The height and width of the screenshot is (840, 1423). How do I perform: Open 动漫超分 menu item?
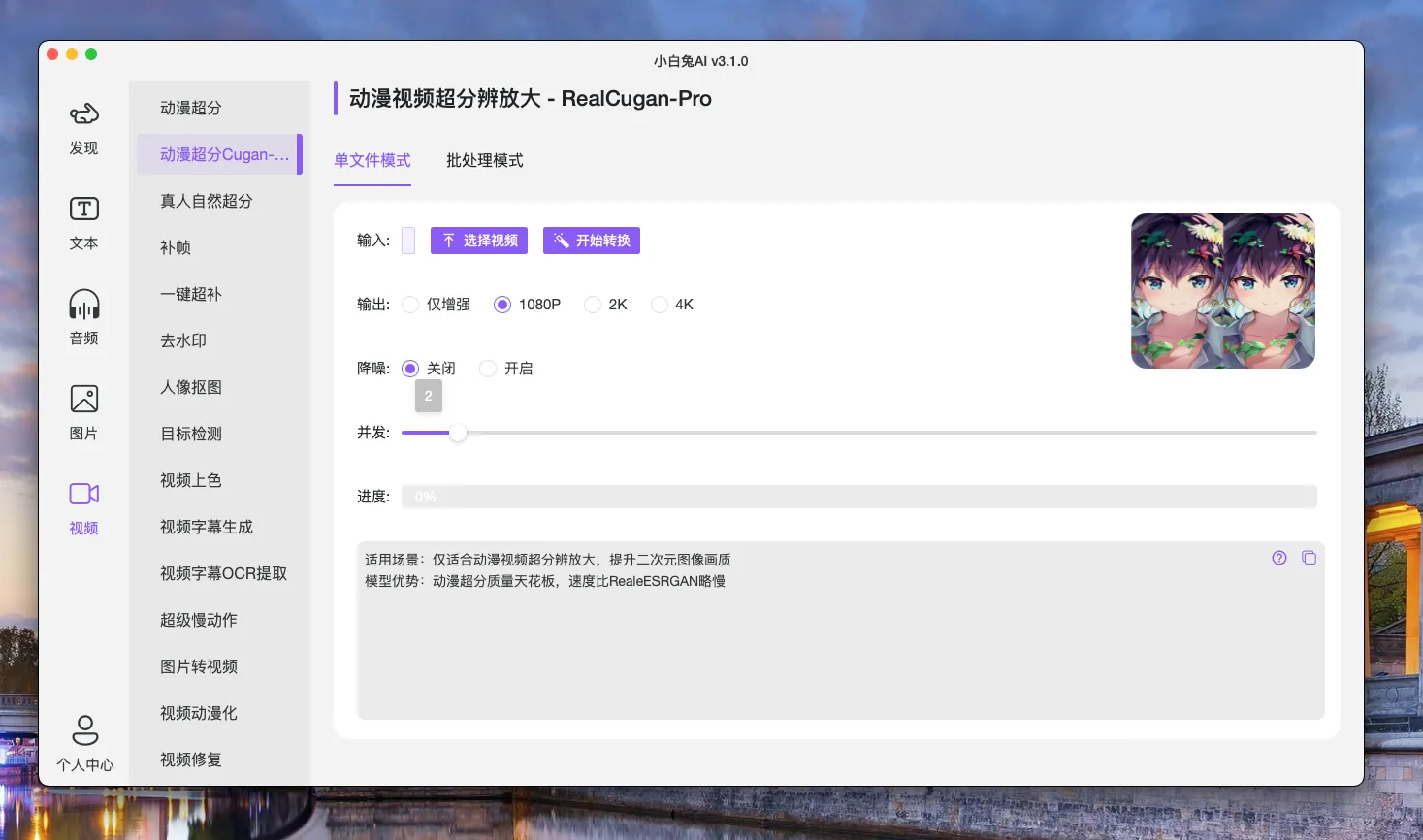[x=219, y=108]
